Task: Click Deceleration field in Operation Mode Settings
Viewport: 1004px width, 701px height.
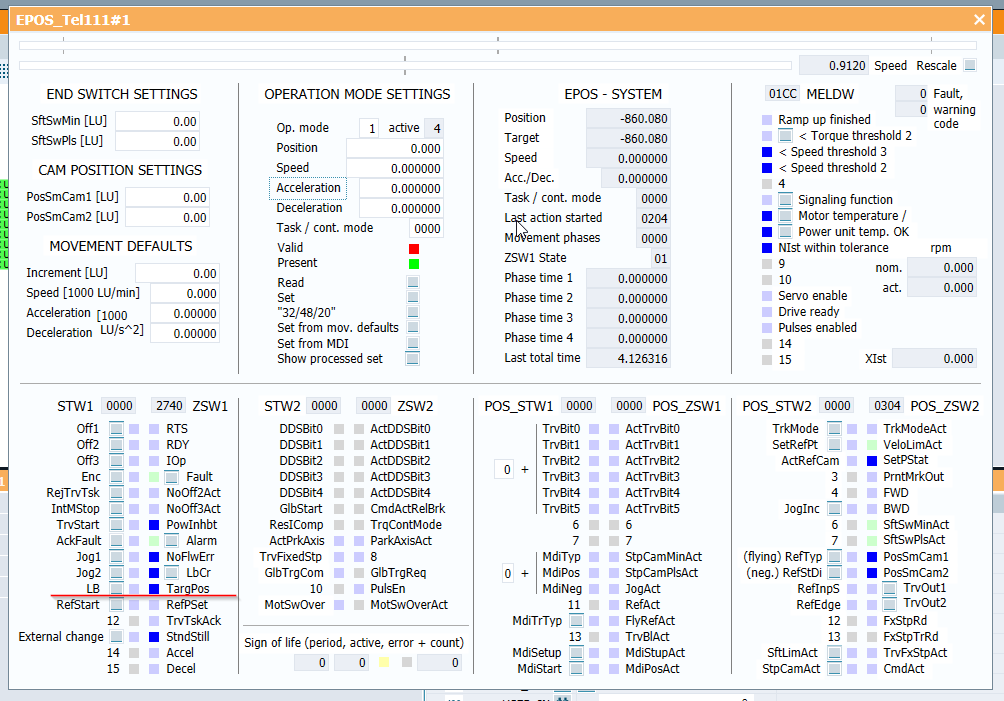Action: click(x=401, y=209)
